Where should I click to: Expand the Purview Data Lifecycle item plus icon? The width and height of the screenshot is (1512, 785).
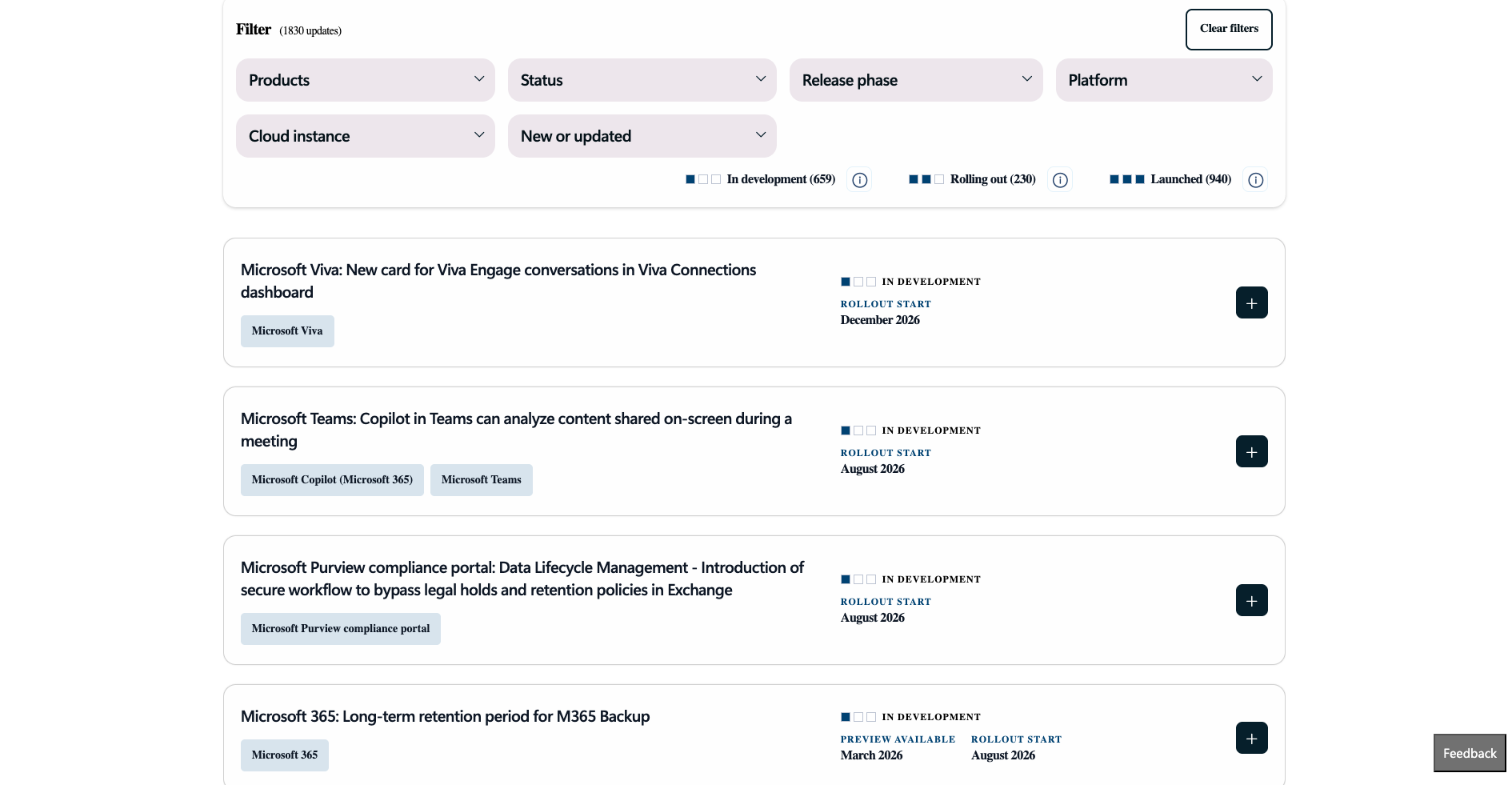(x=1252, y=600)
